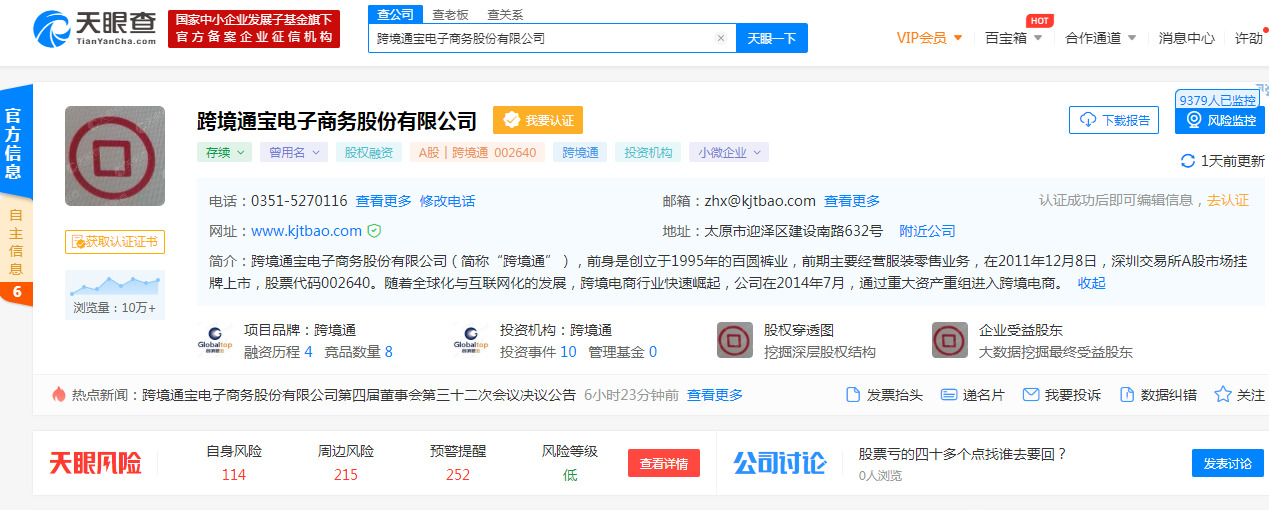This screenshot has height=510, width=1269.
Task: Click the 自身风险 114 value
Action: 234,475
